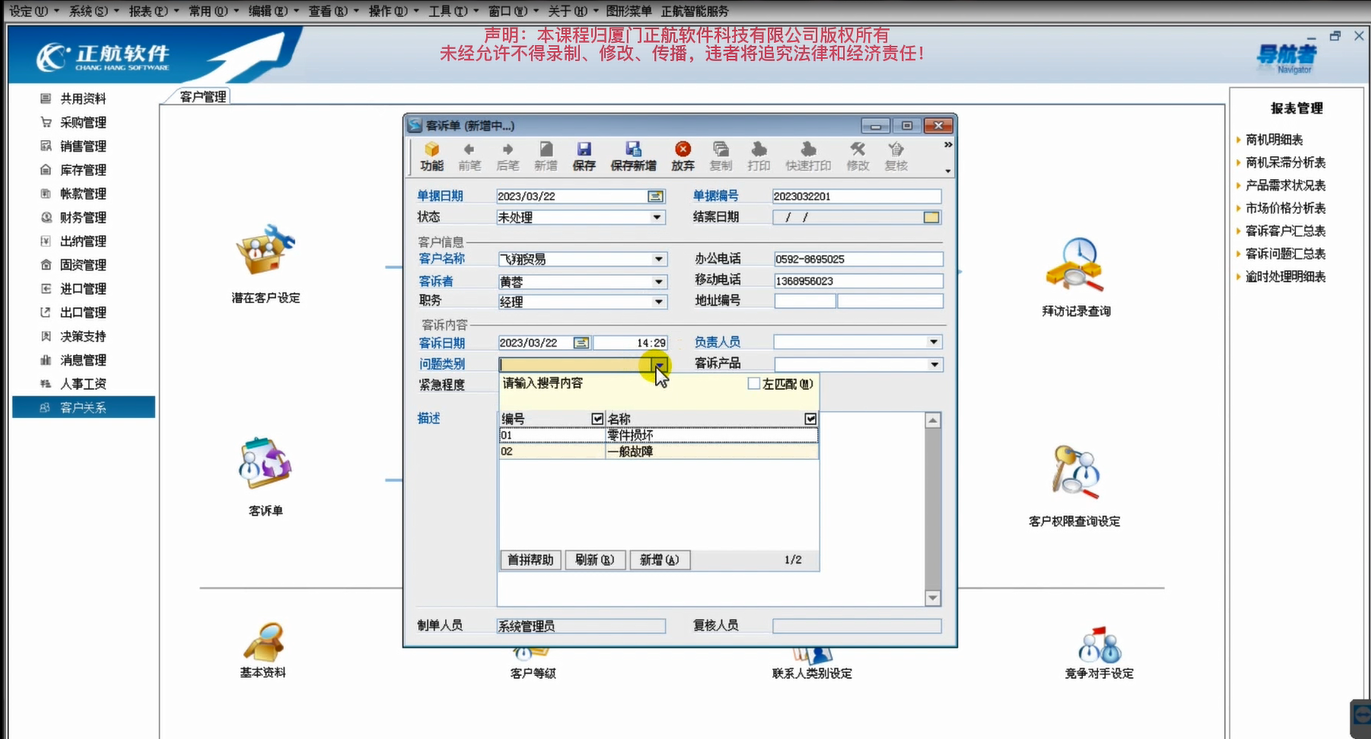Open the 客诉问题汇总表 report link
This screenshot has width=1371, height=739.
[x=1286, y=254]
